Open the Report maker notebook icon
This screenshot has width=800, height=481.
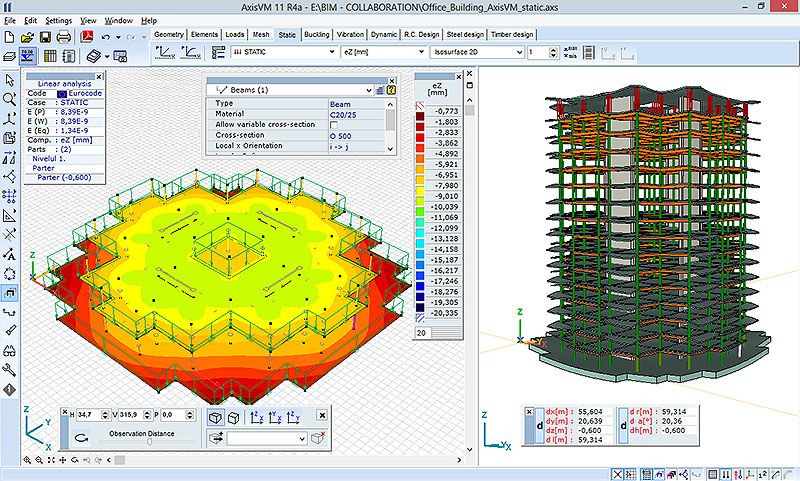pyautogui.click(x=69, y=56)
